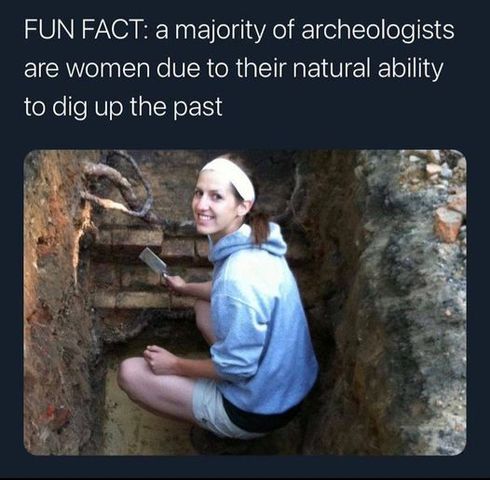Click the phrase "natural ability" in the tweet
The width and height of the screenshot is (490, 480).
pos(368,69)
